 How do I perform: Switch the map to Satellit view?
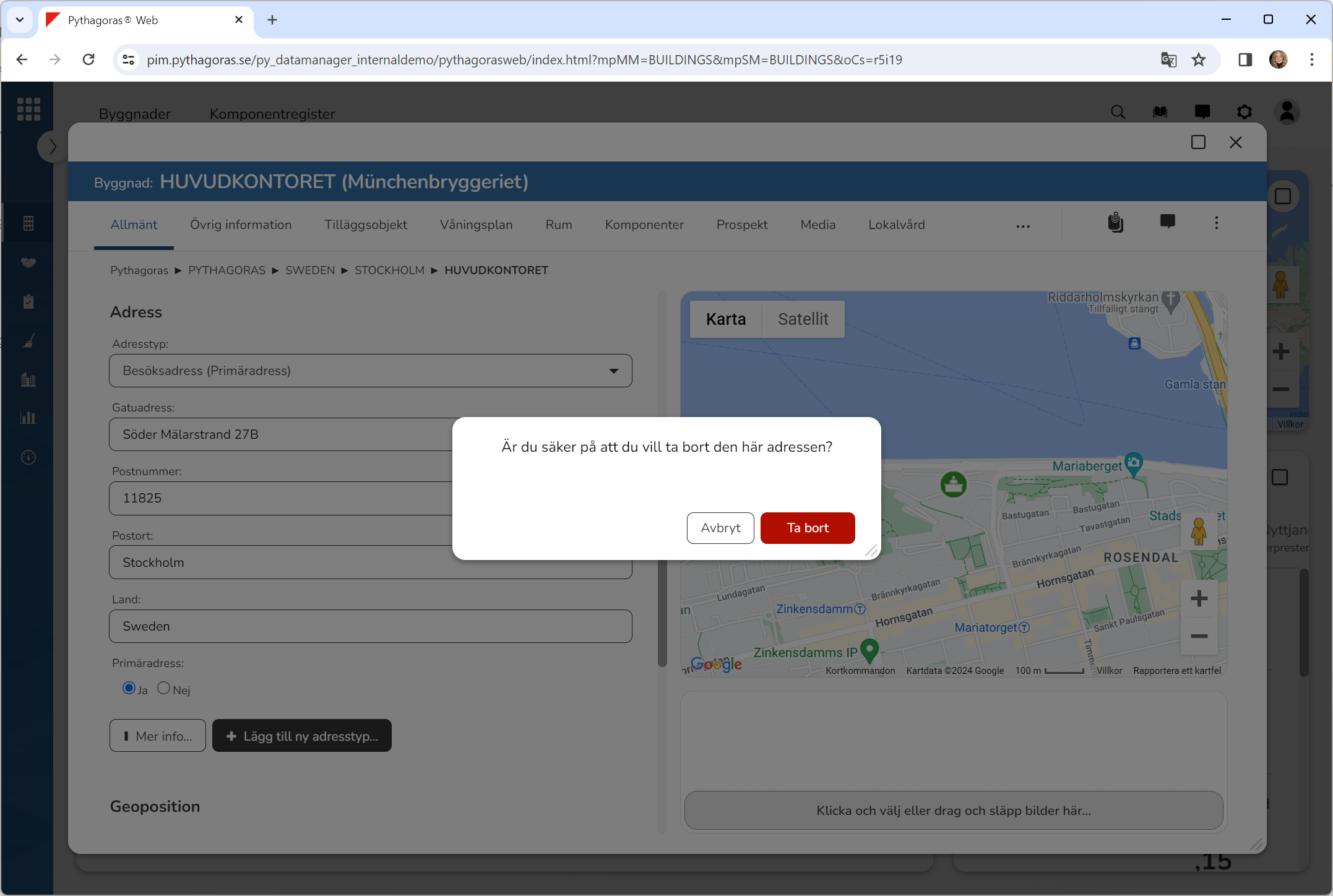click(x=803, y=319)
